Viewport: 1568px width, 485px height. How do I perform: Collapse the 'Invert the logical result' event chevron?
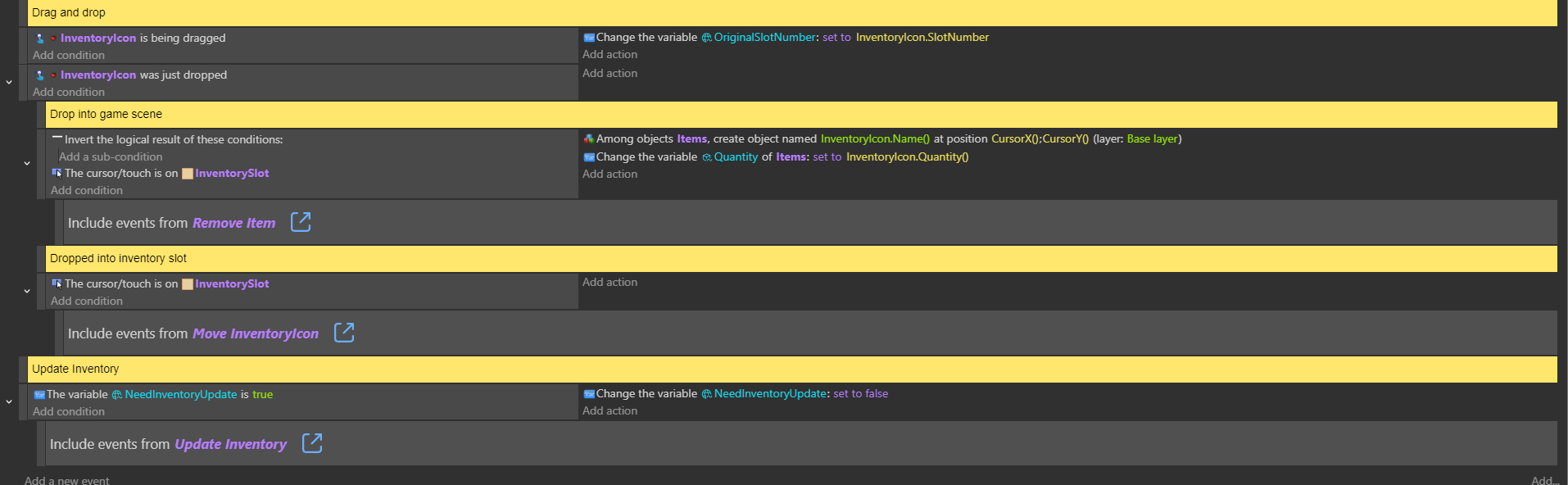click(27, 164)
